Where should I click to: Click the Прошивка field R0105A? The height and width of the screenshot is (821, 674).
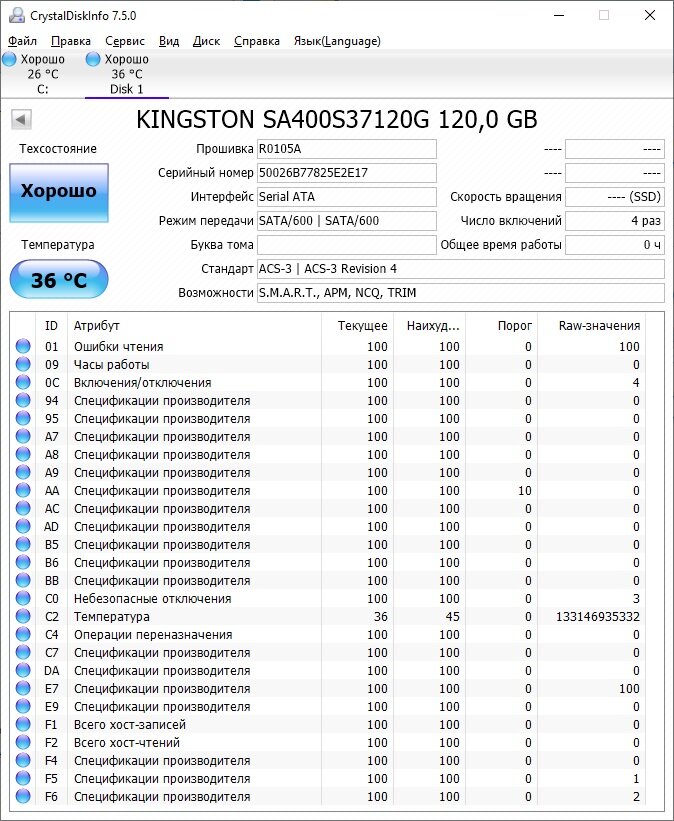[347, 149]
